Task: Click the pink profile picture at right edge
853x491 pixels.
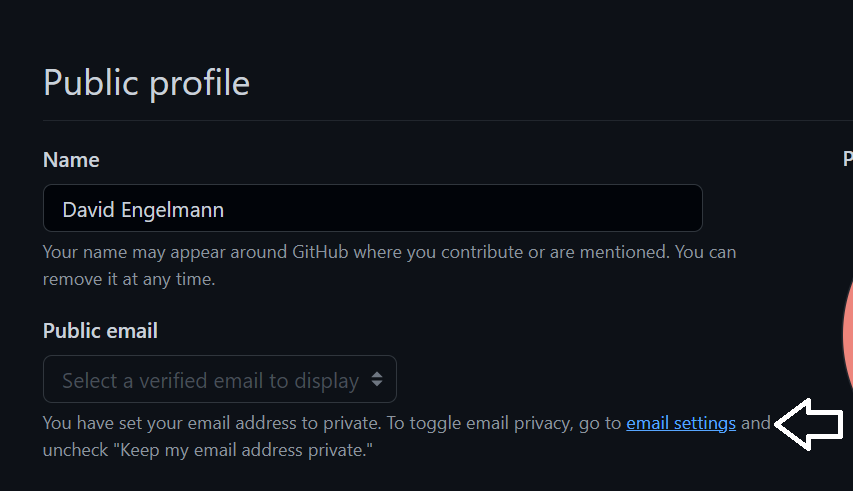Action: 848,334
